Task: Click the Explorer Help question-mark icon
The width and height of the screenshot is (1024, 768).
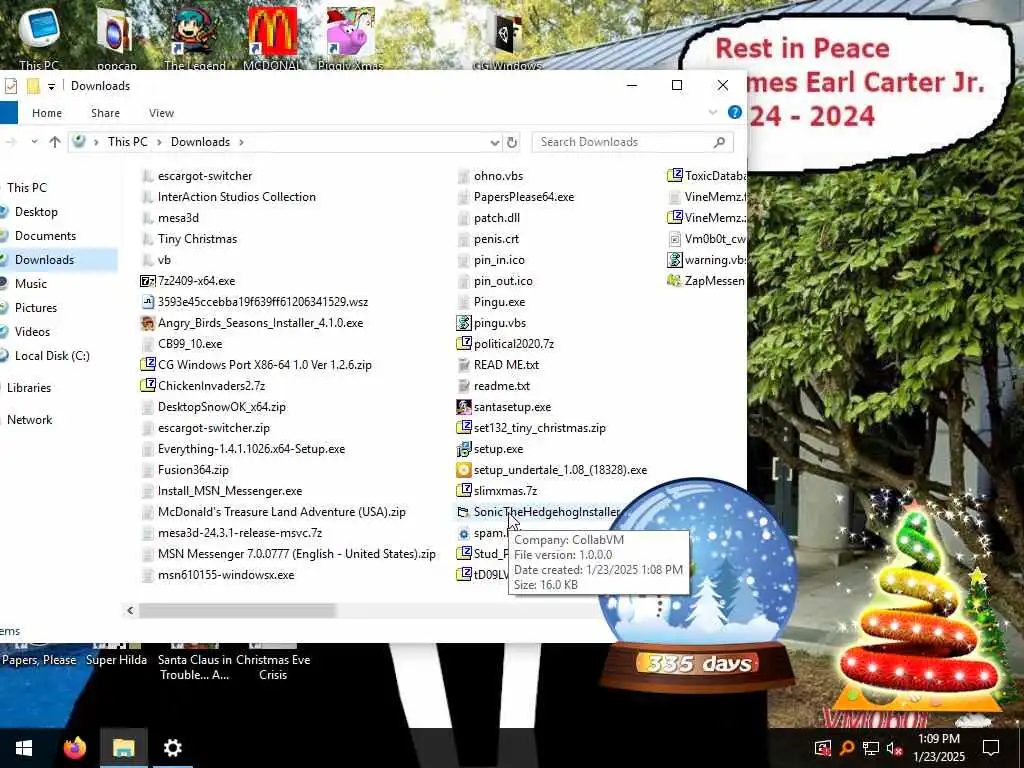Action: point(735,112)
